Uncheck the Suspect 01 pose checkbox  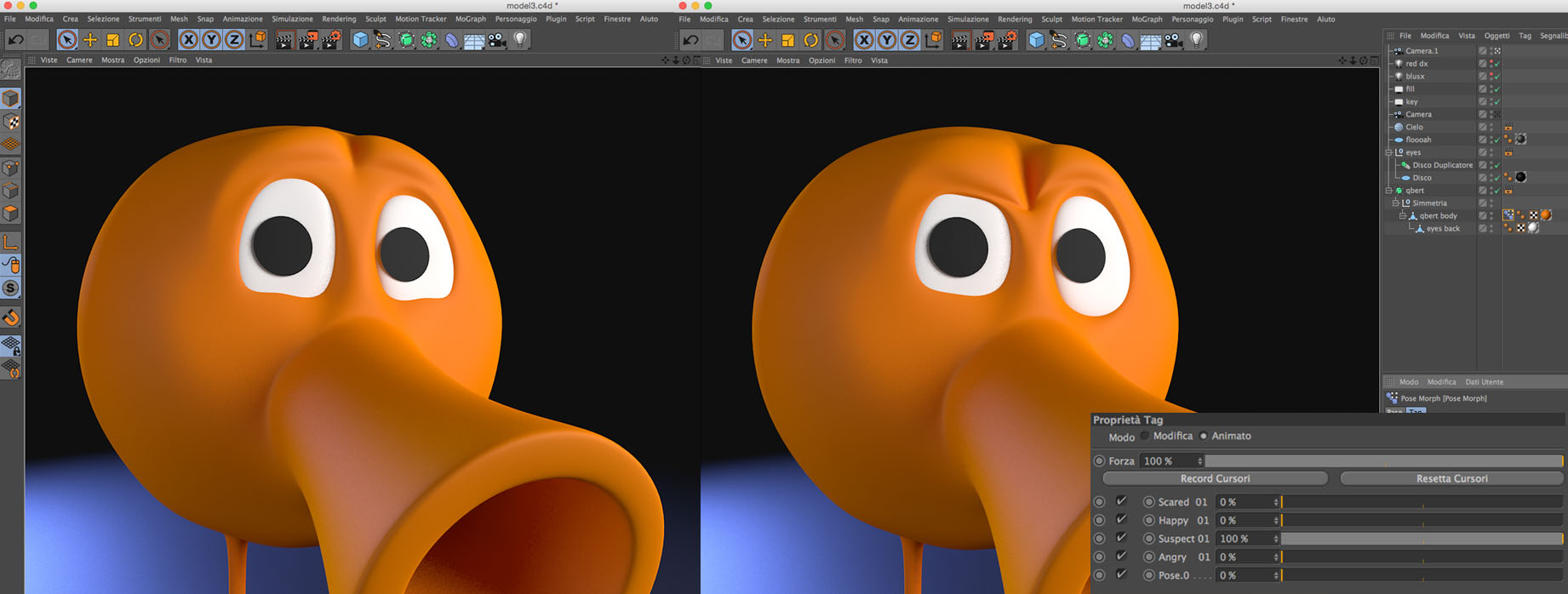[1121, 538]
